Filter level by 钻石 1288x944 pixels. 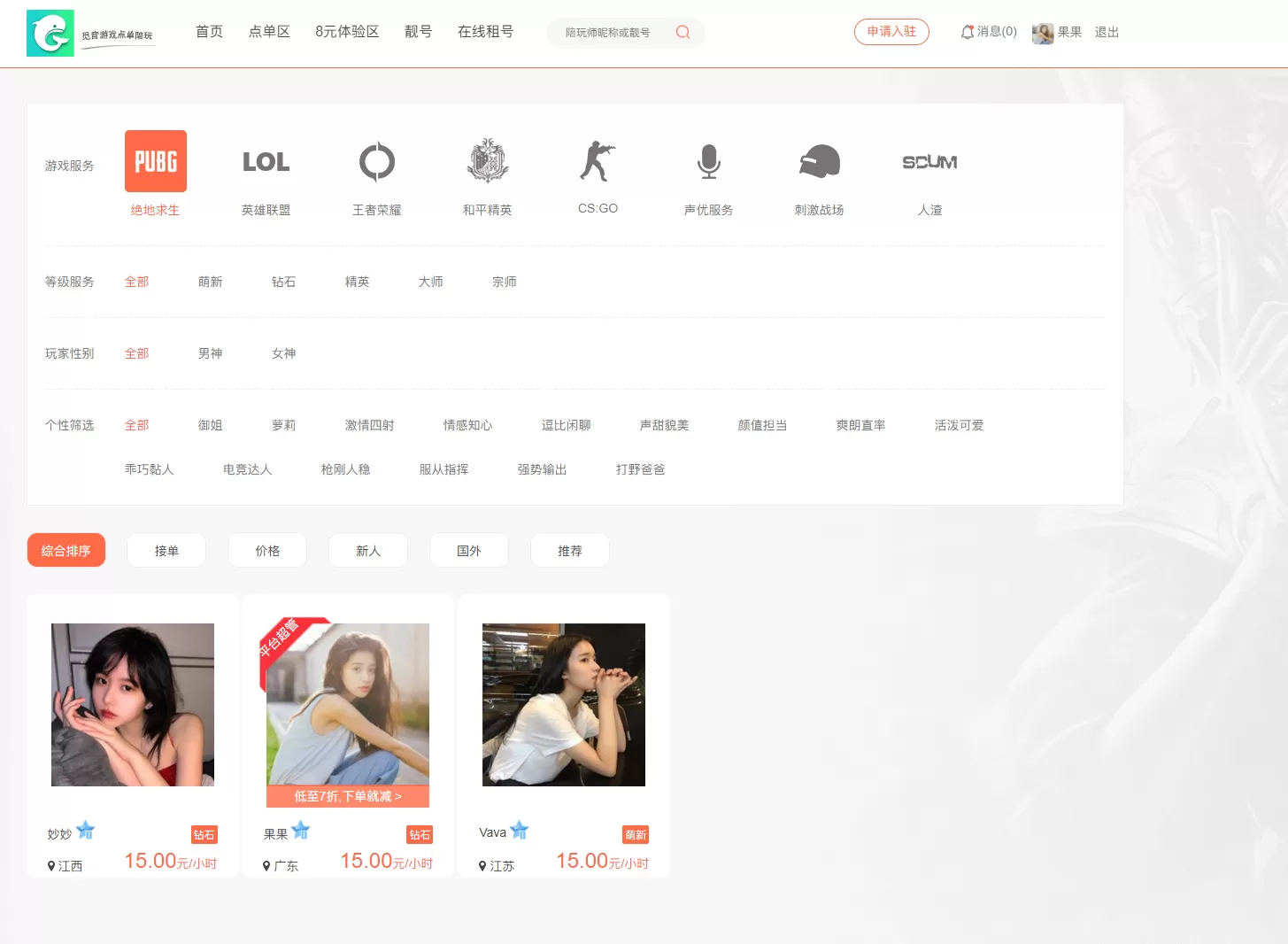click(283, 282)
